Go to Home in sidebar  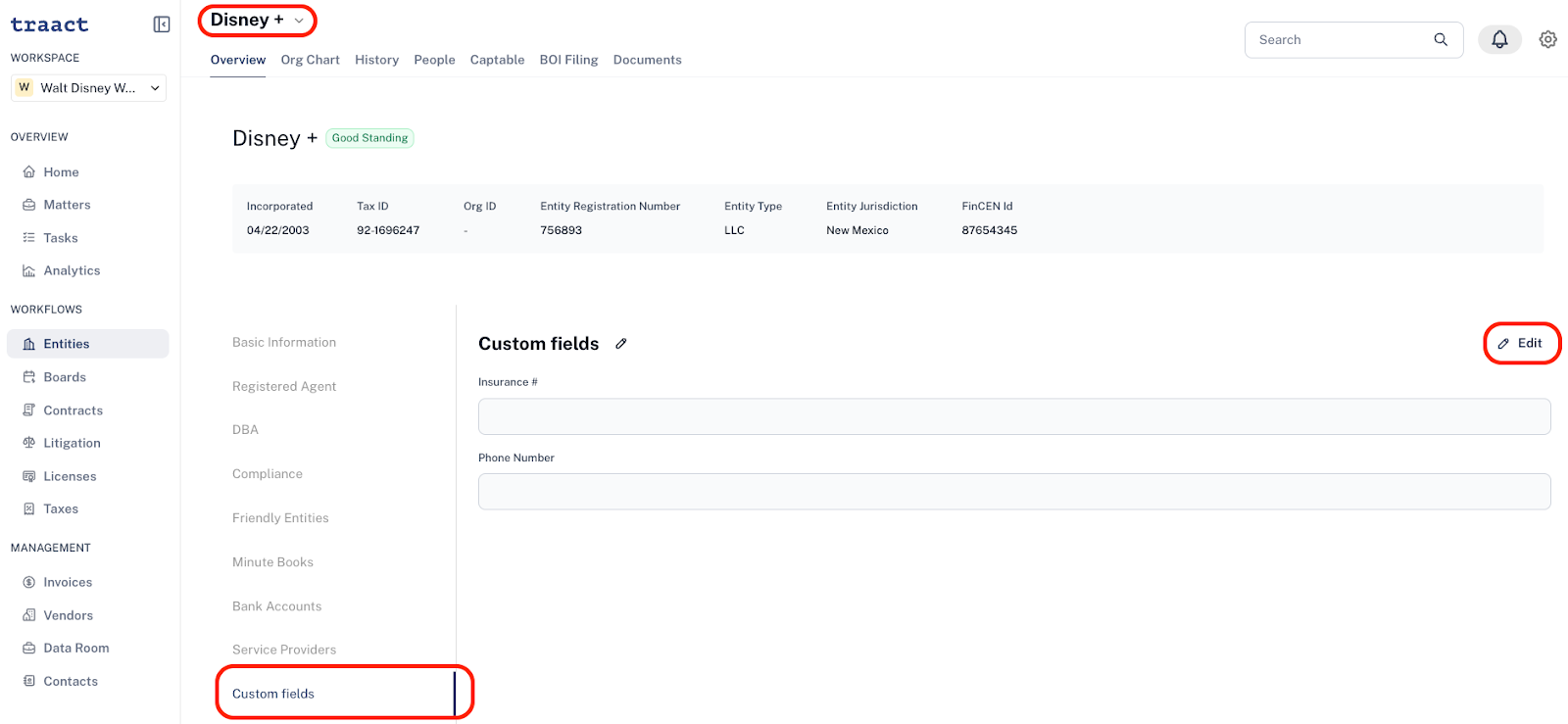click(88, 172)
